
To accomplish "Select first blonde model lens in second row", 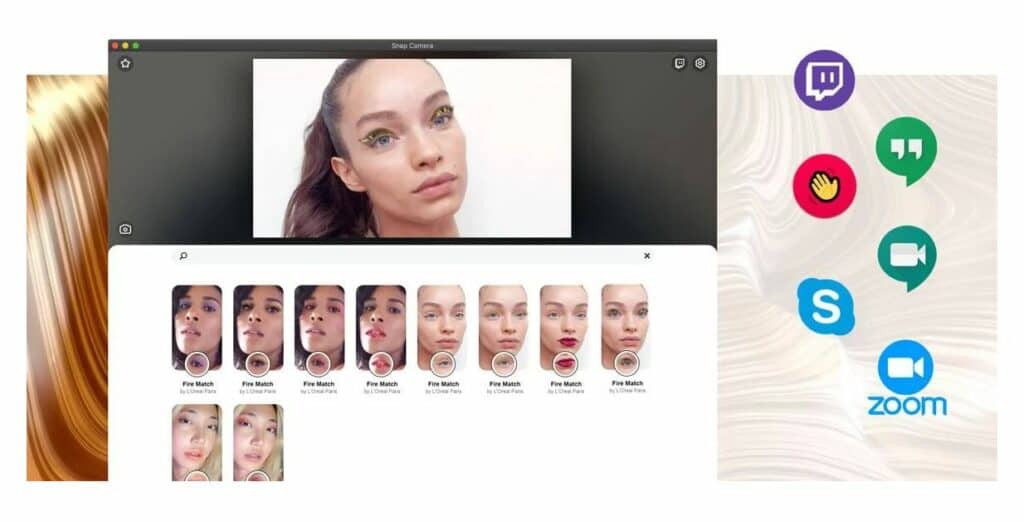I will click(x=197, y=443).
